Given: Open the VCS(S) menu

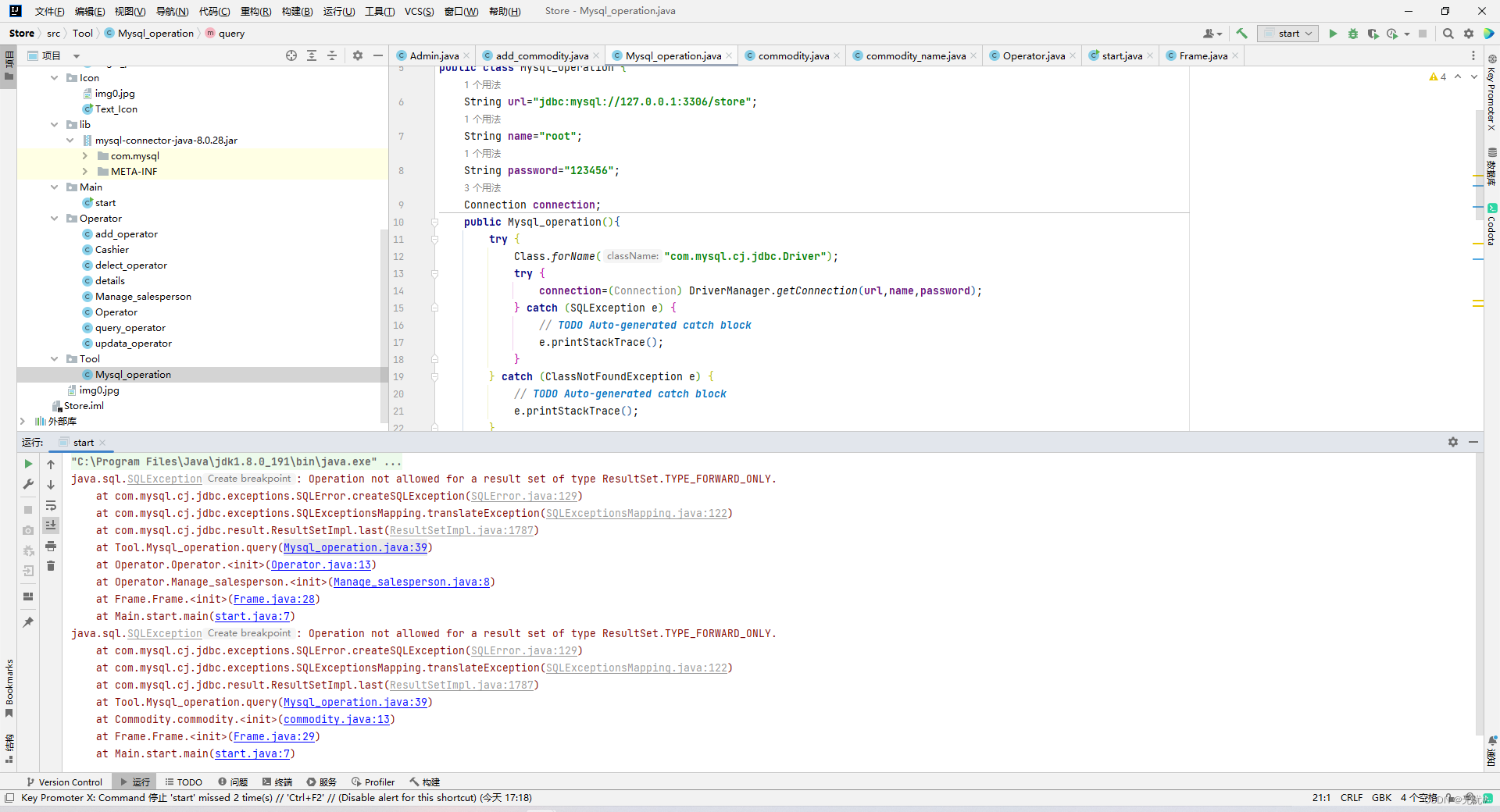Looking at the screenshot, I should (419, 11).
